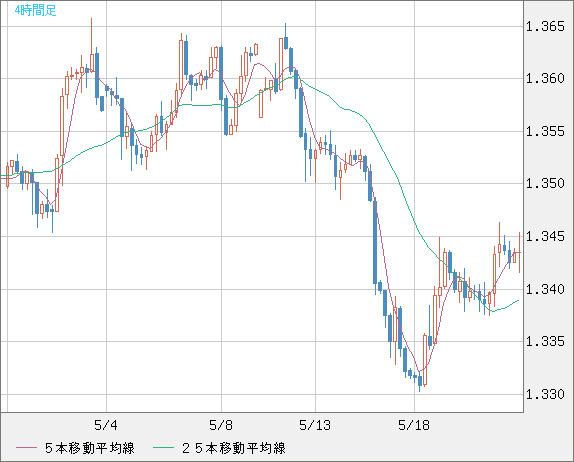Click the 1.355 price axis label
This screenshot has width=574, height=462.
(x=545, y=131)
